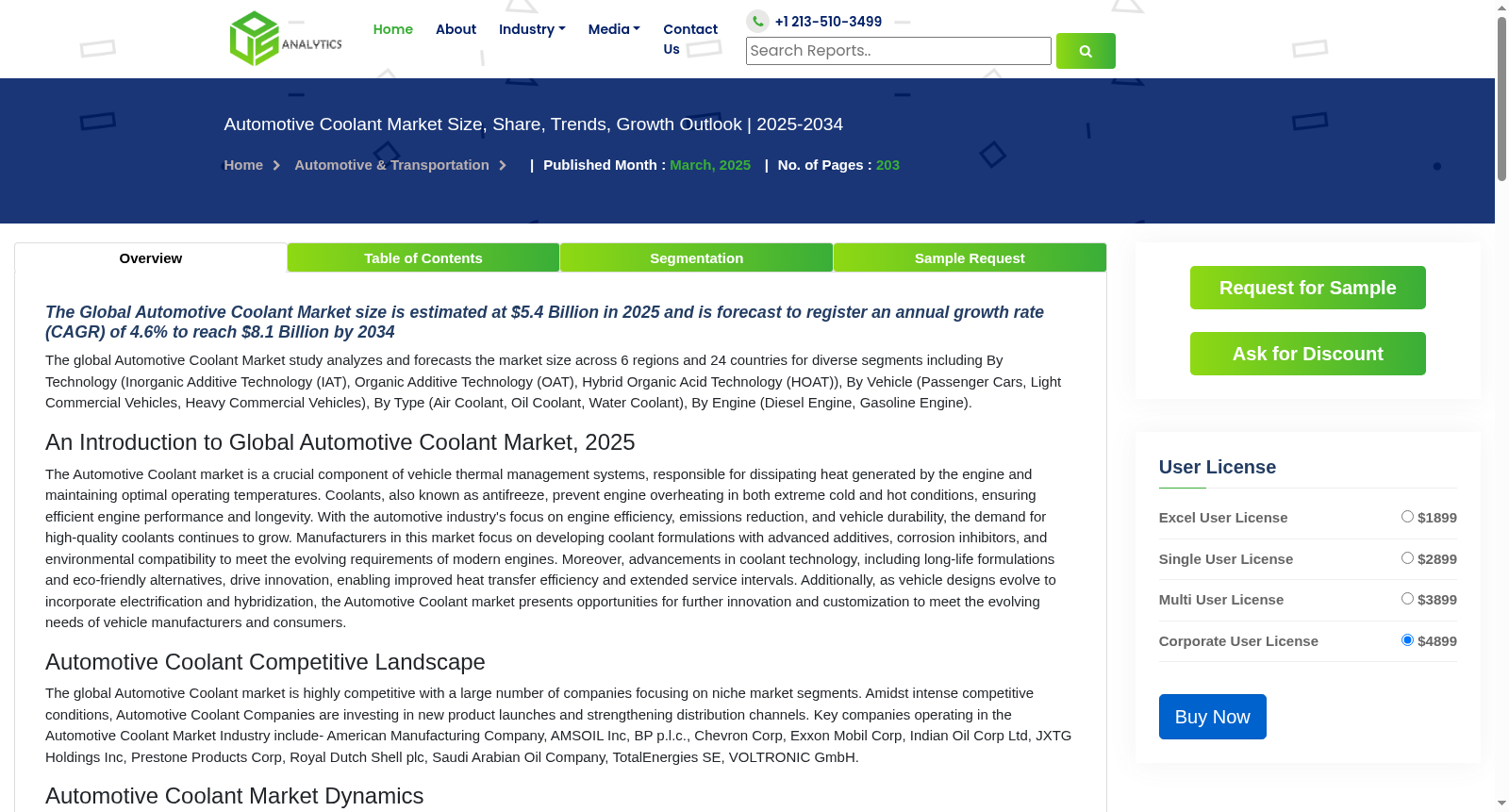Click the scrollbar up arrow
Image resolution: width=1509 pixels, height=812 pixels.
(1501, 8)
